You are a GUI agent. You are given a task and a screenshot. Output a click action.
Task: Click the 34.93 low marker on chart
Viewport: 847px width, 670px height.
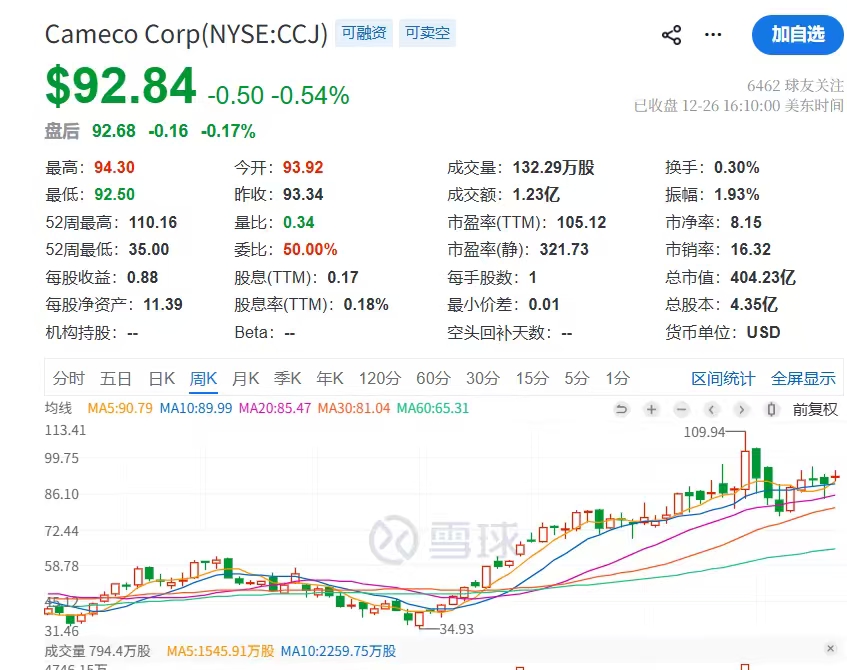[456, 629]
